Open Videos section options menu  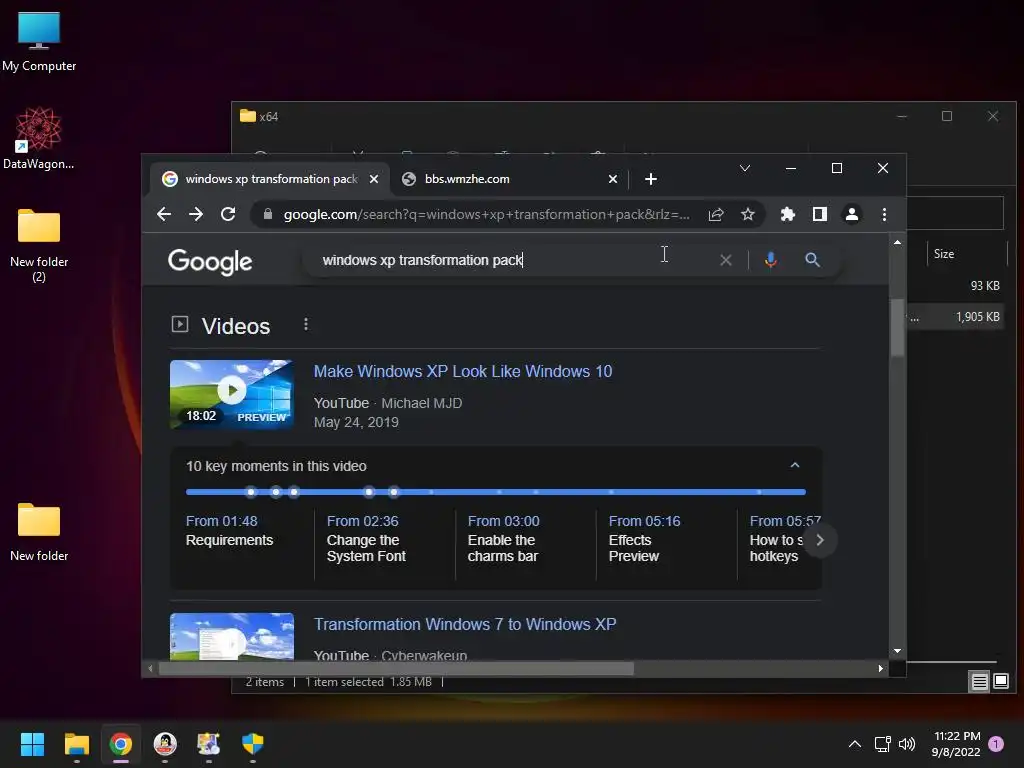coord(306,325)
